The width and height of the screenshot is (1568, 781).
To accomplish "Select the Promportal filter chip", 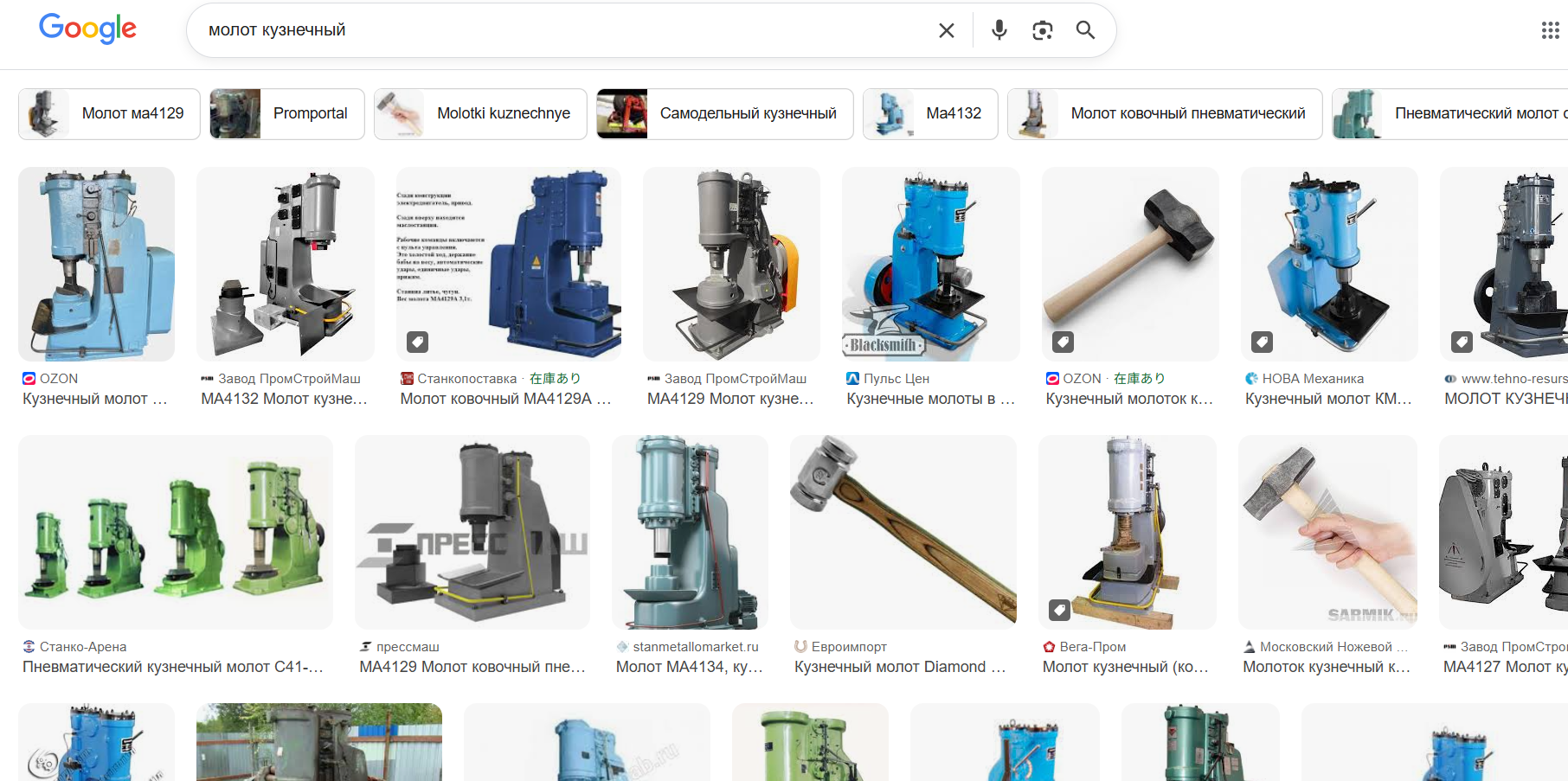I will tap(286, 113).
